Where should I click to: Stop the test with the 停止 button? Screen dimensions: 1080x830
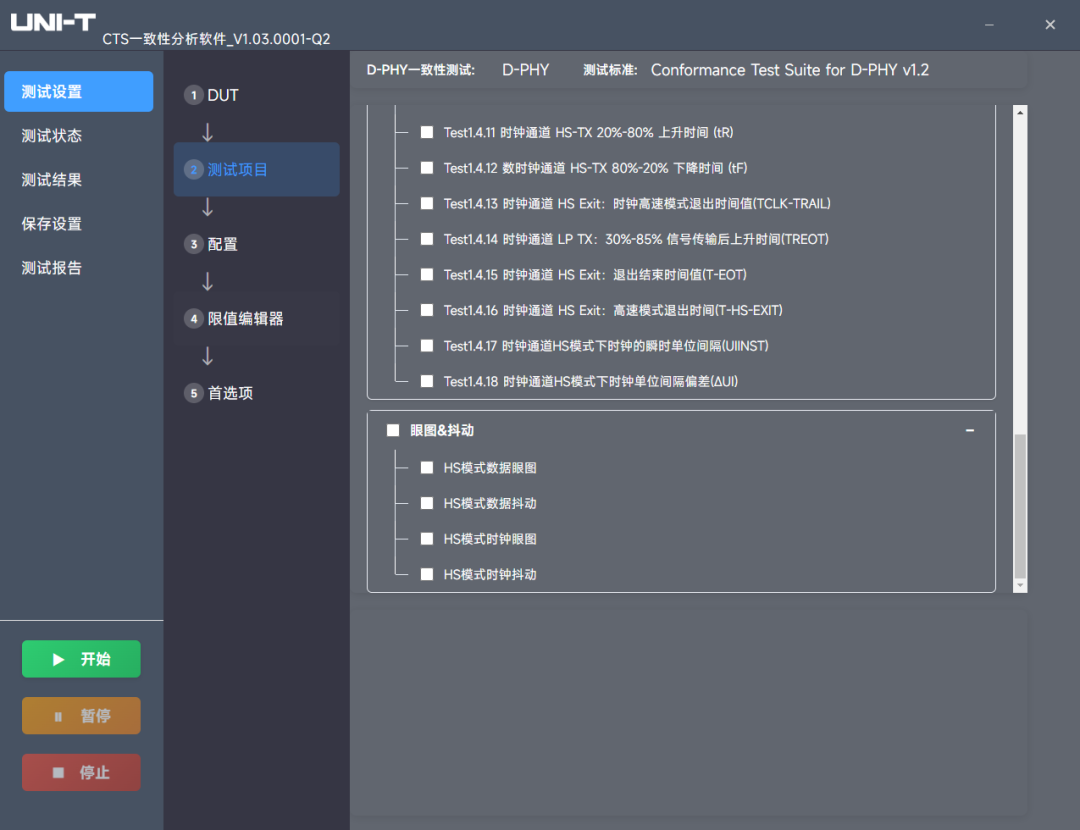(x=81, y=772)
